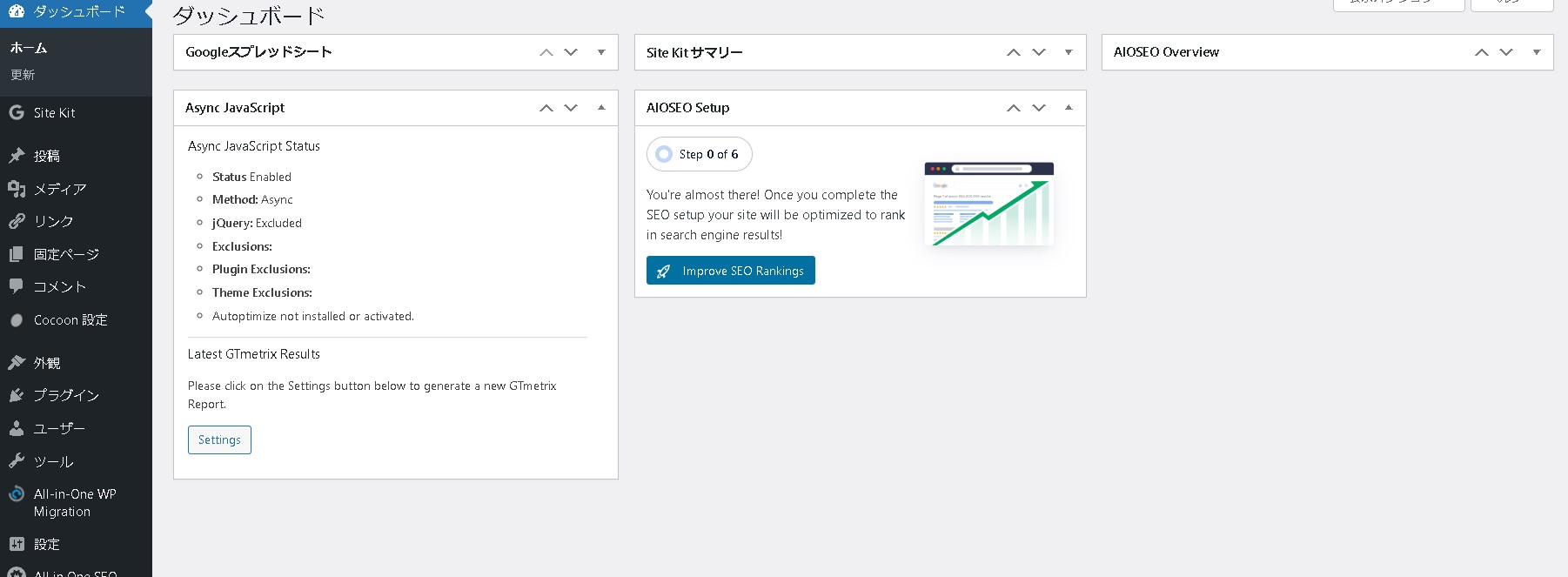Toggle the AIOSEO Setup panel closed
Viewport: 1568px width, 577px height.
[x=1069, y=108]
